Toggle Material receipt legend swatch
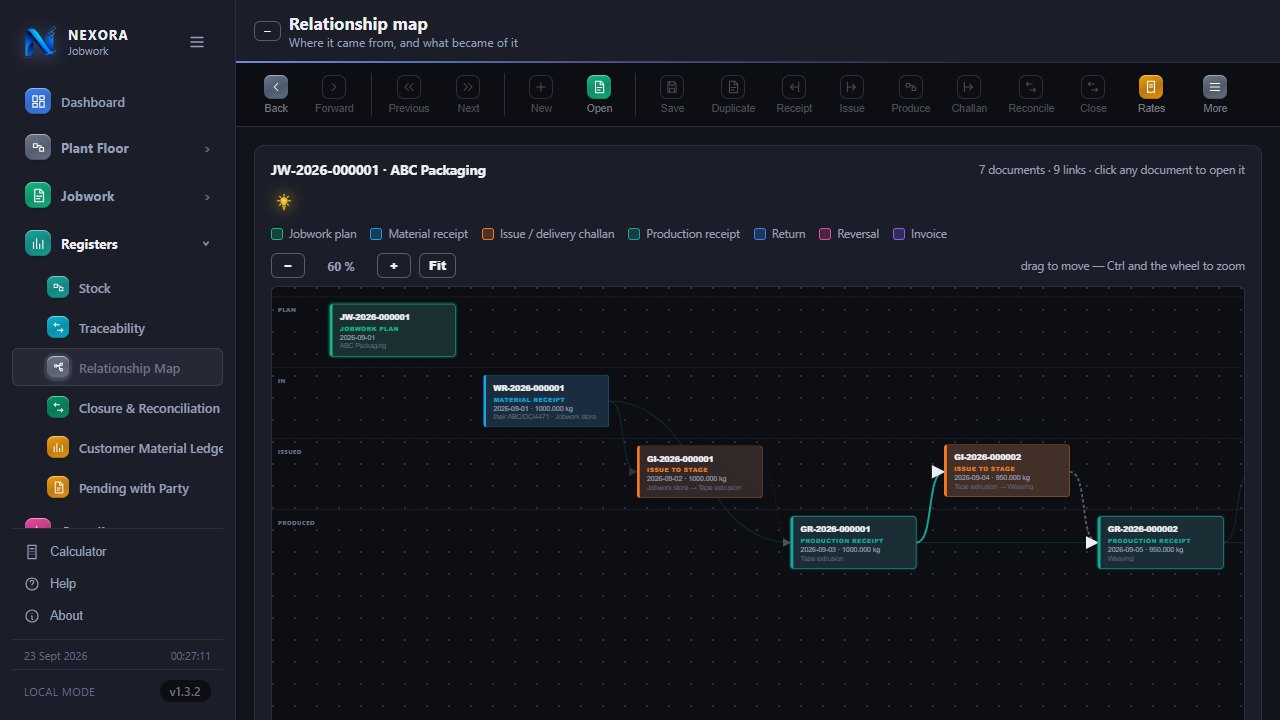Viewport: 1280px width, 720px height. [376, 234]
